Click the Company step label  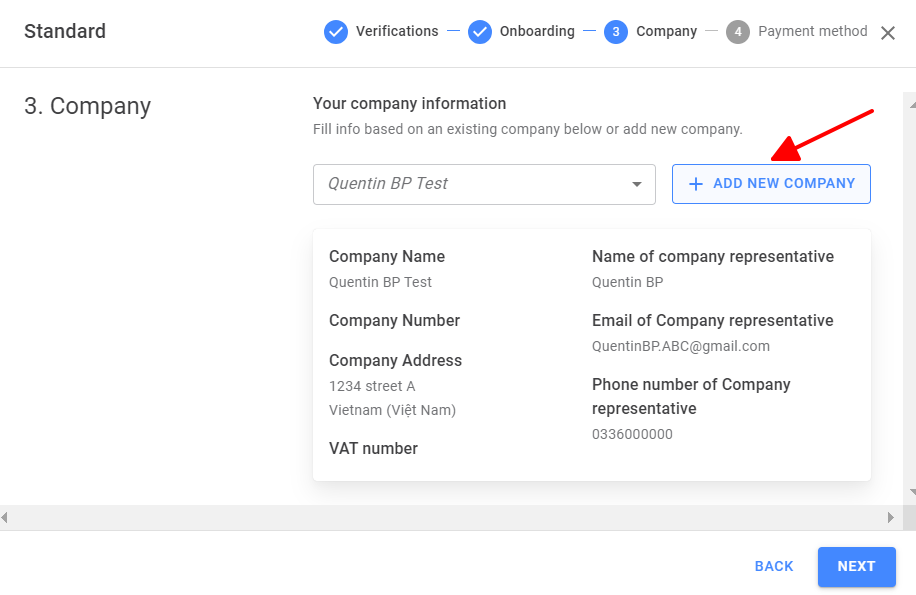(x=667, y=31)
